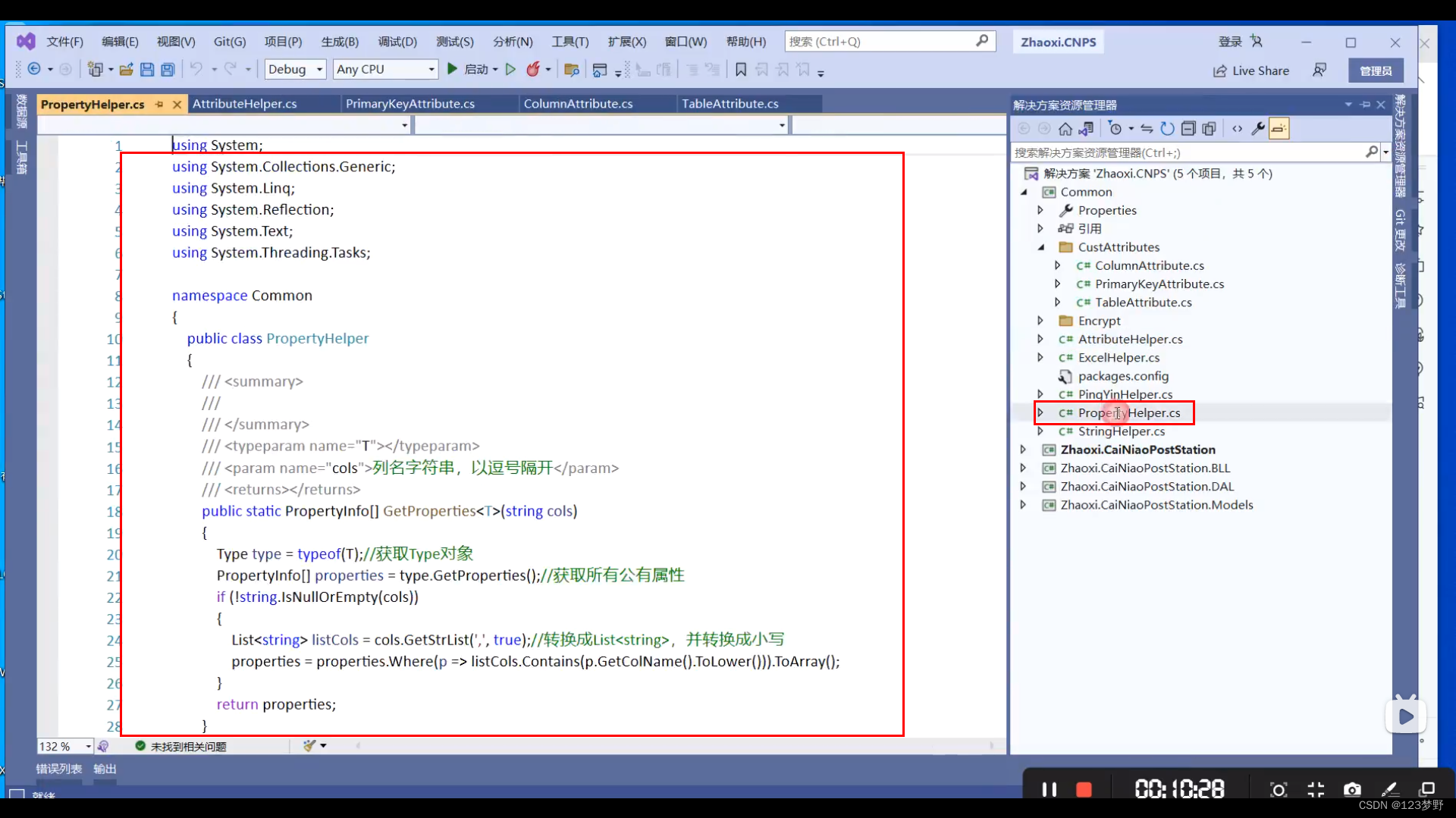Click the Save All icon
1456x818 pixels.
(168, 70)
